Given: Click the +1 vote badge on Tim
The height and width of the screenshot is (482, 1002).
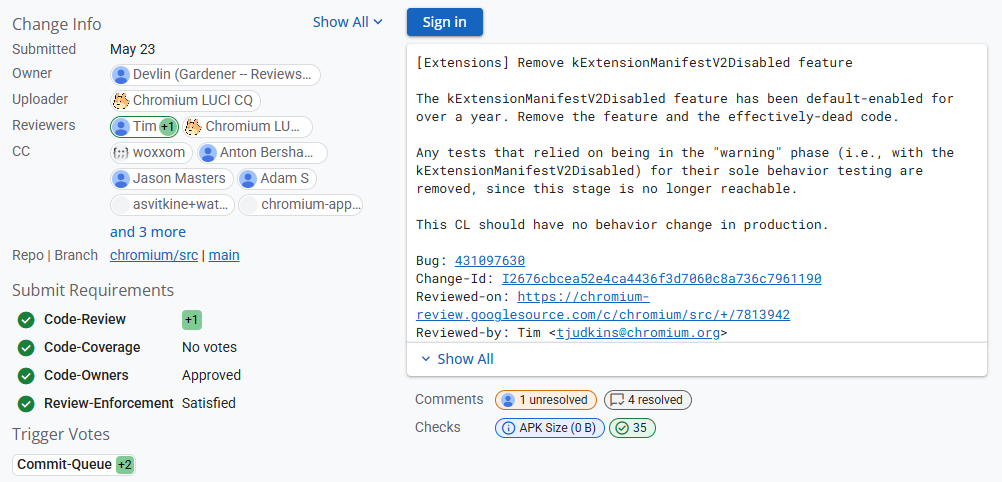Looking at the screenshot, I should [x=167, y=127].
